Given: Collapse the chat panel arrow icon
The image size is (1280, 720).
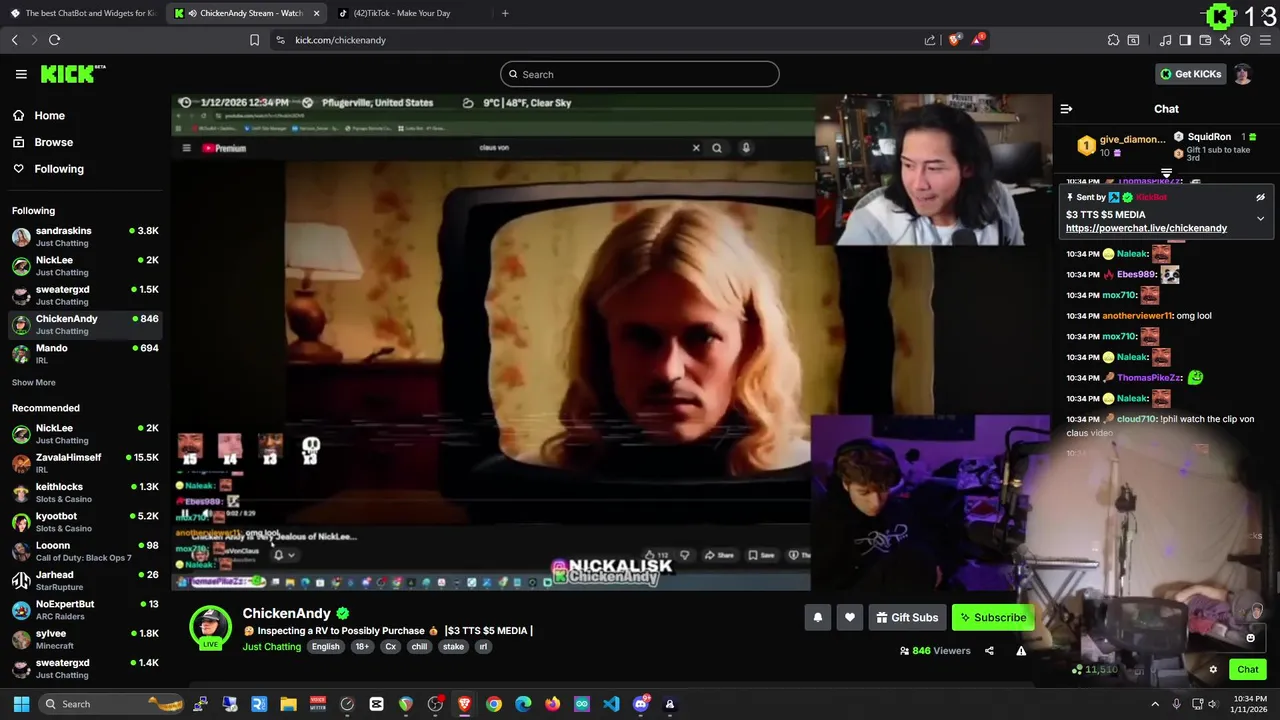Looking at the screenshot, I should [1066, 109].
